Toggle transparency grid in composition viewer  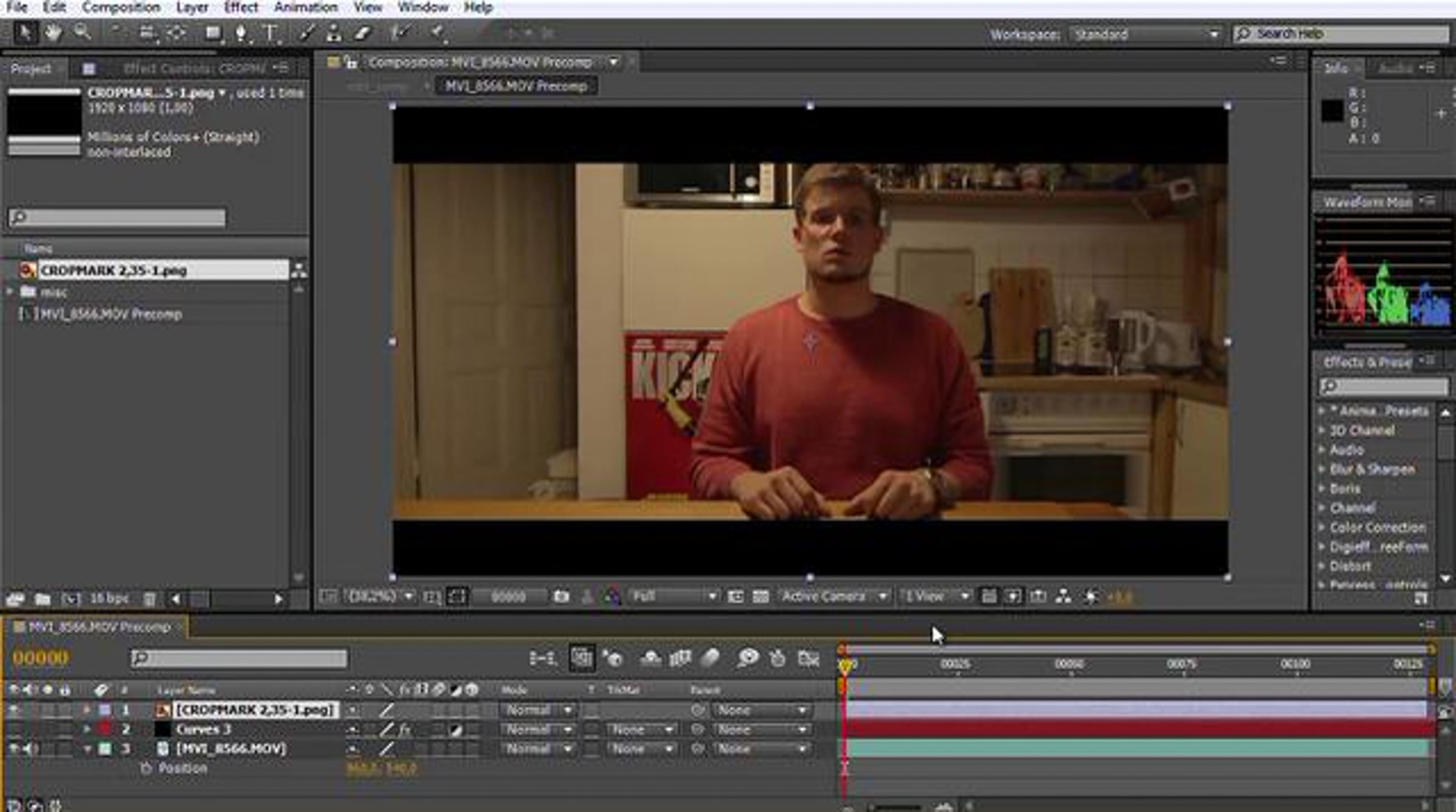coord(761,597)
